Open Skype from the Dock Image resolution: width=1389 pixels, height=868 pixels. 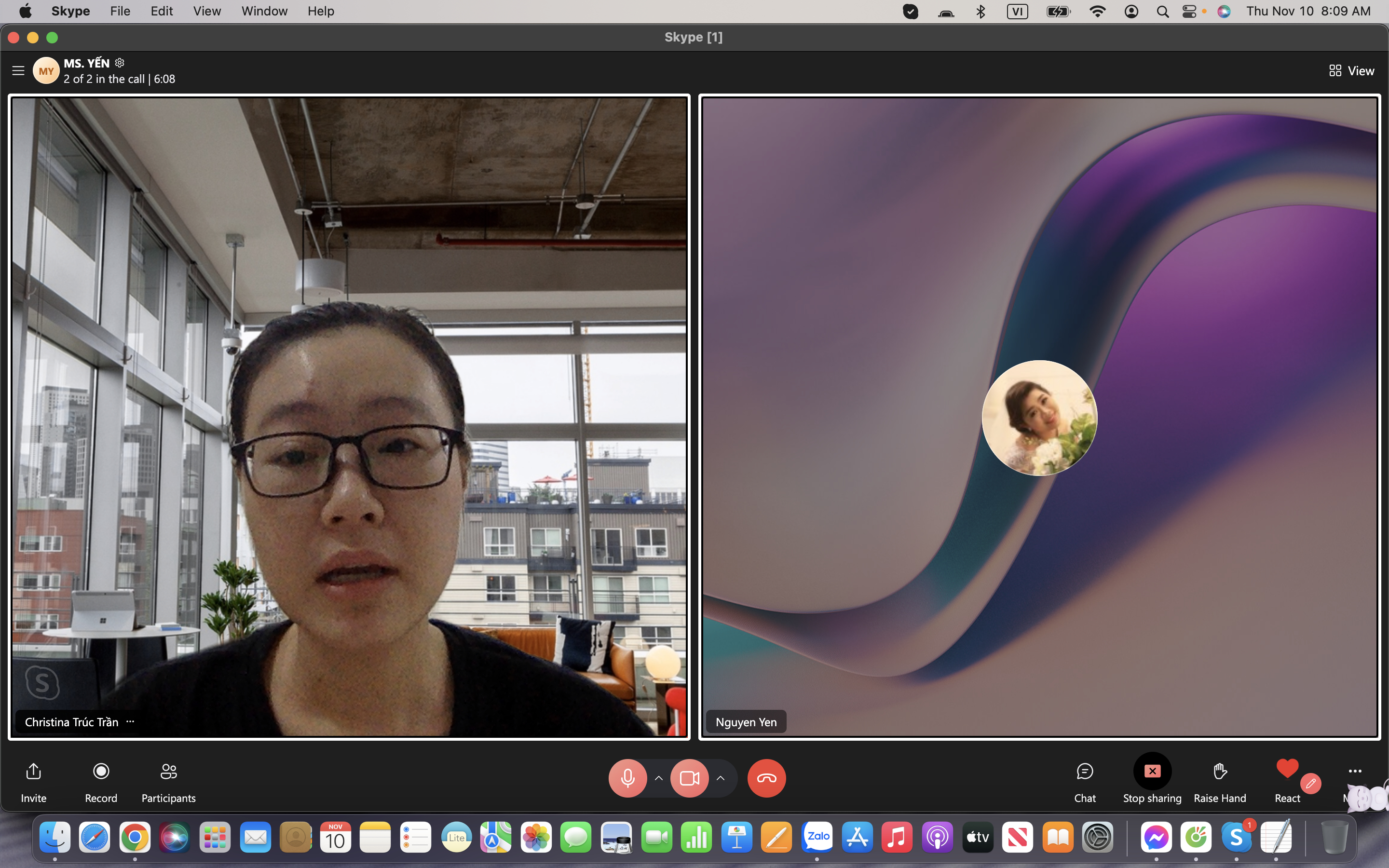[x=1236, y=838]
